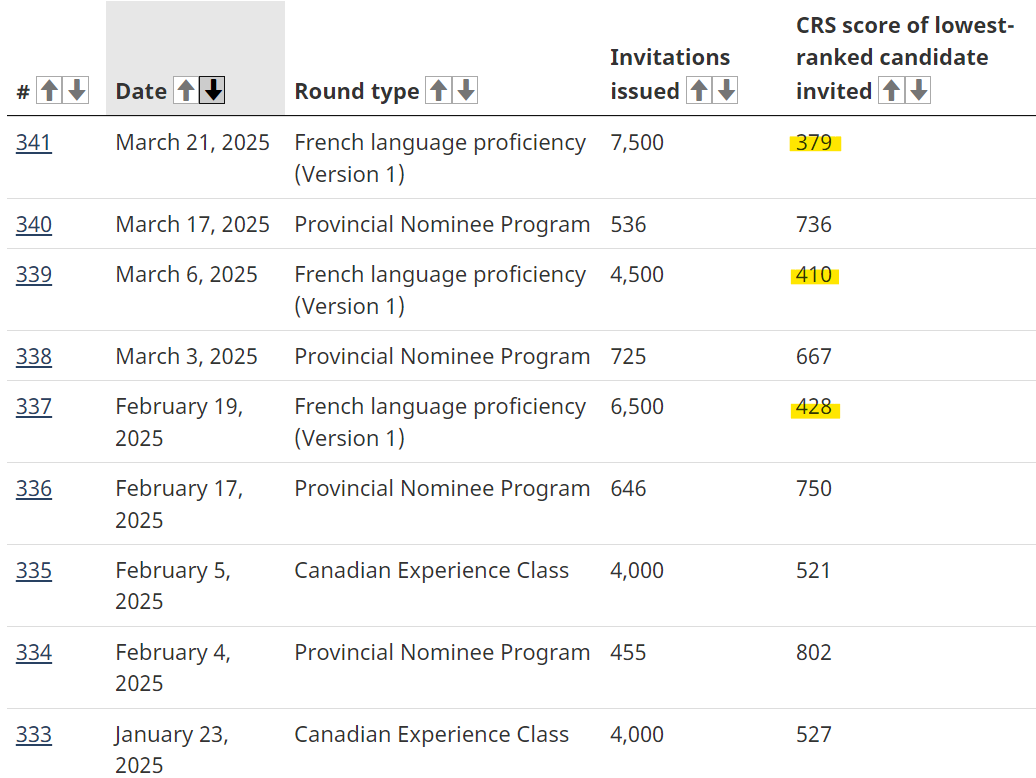Viewport: 1036px width, 778px height.
Task: Click the highlighted 379 CRS score
Action: point(814,143)
